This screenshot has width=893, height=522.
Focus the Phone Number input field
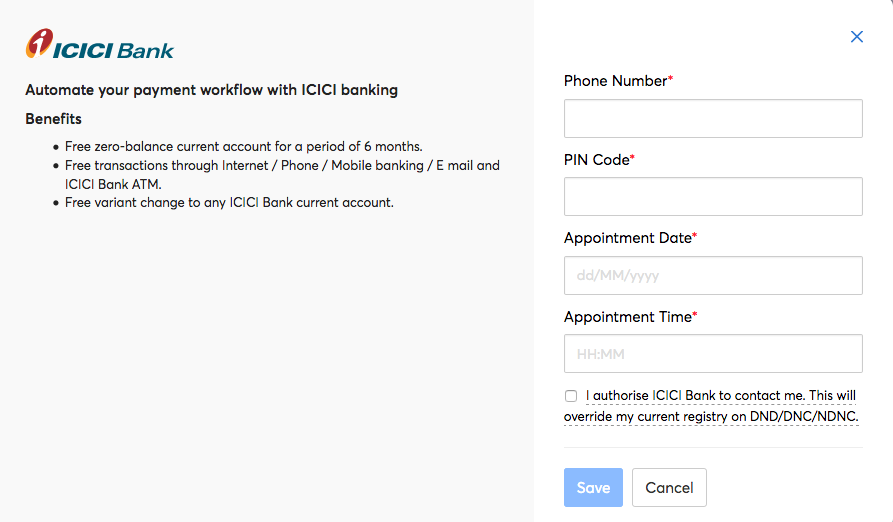(x=713, y=118)
